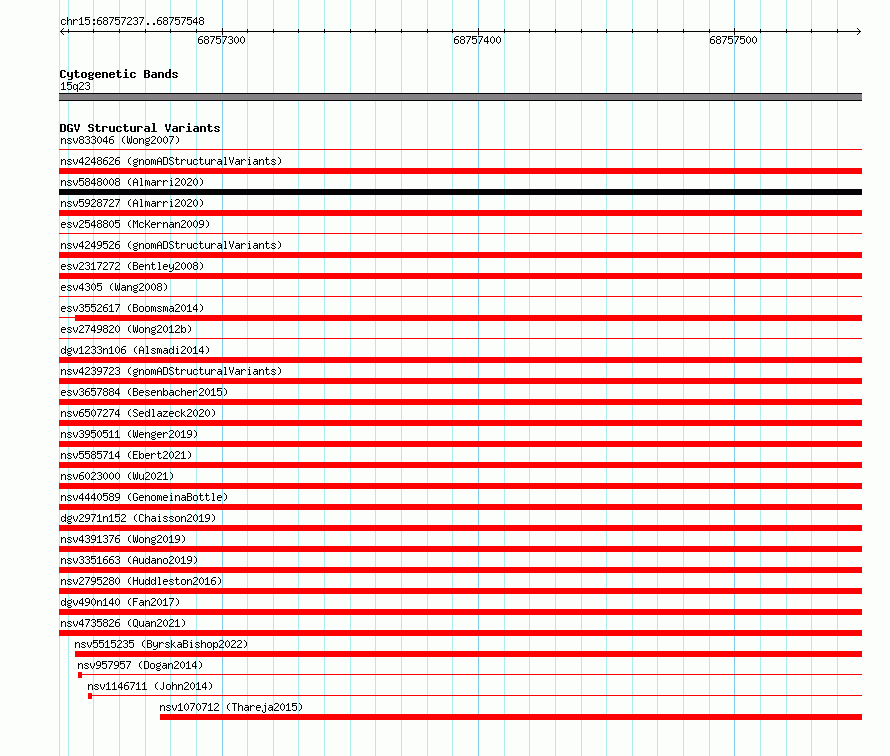The image size is (890, 756).
Task: Click the small red start marker of nsv1146711
Action: (90, 696)
